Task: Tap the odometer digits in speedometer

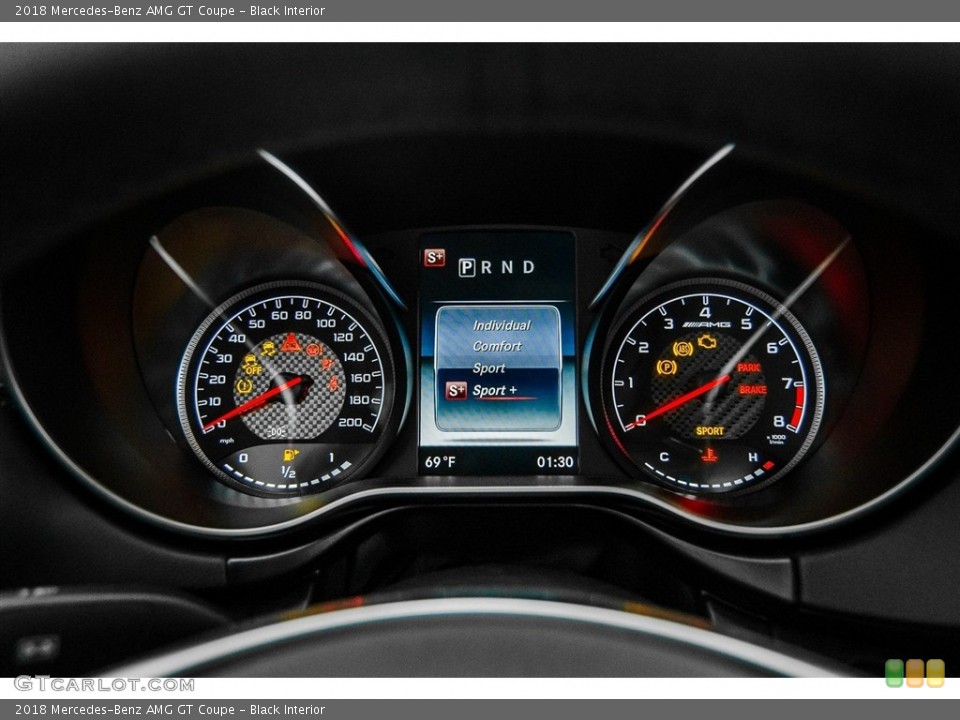Action: click(277, 432)
